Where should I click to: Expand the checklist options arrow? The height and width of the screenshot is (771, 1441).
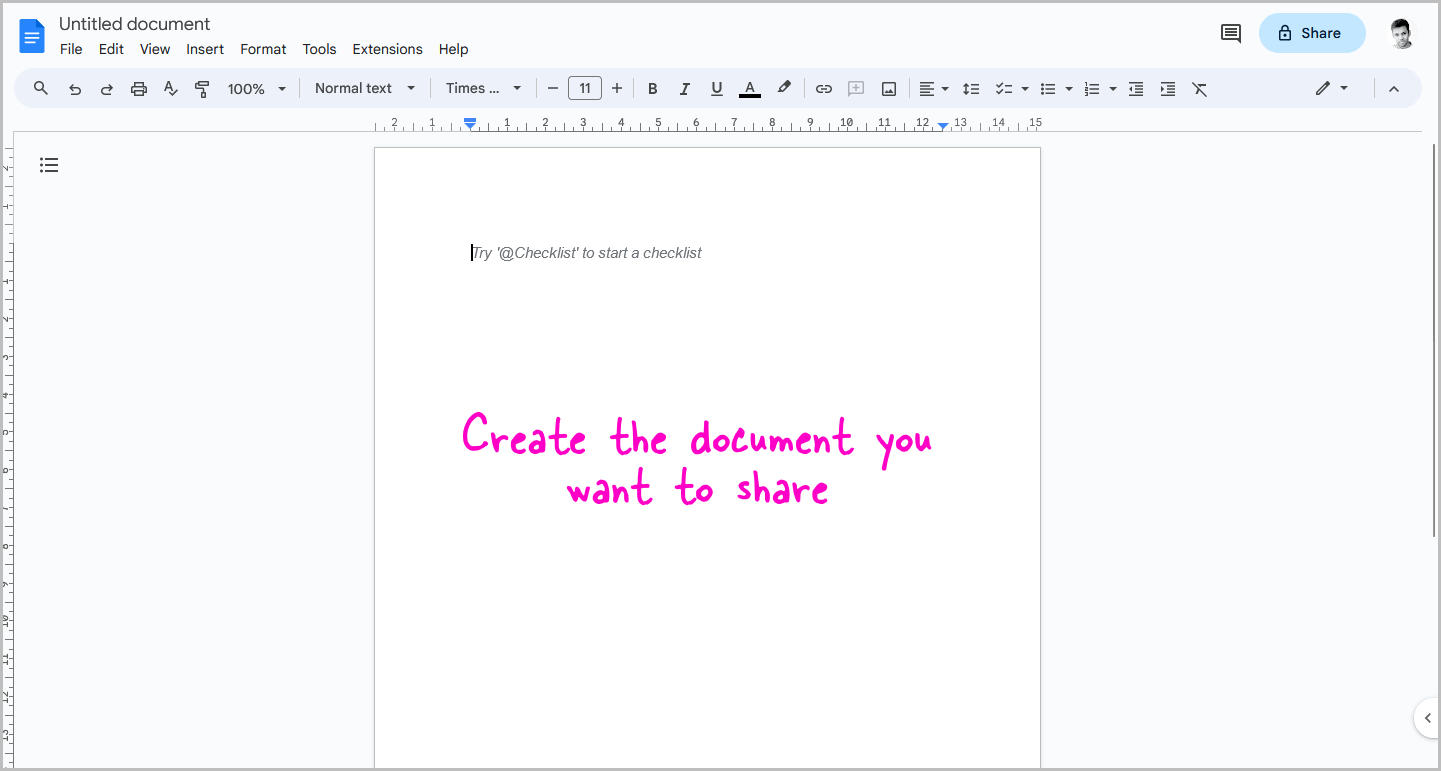click(x=1025, y=89)
